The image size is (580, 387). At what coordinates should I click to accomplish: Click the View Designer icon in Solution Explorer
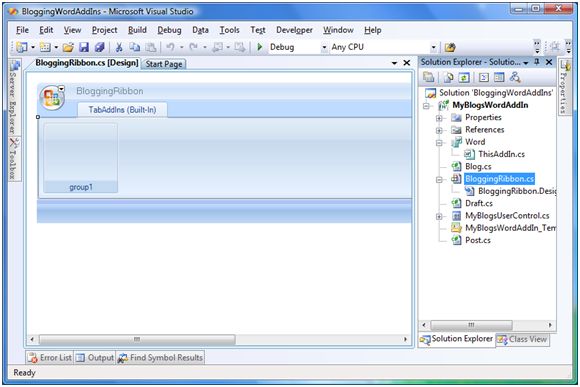pyautogui.click(x=499, y=77)
